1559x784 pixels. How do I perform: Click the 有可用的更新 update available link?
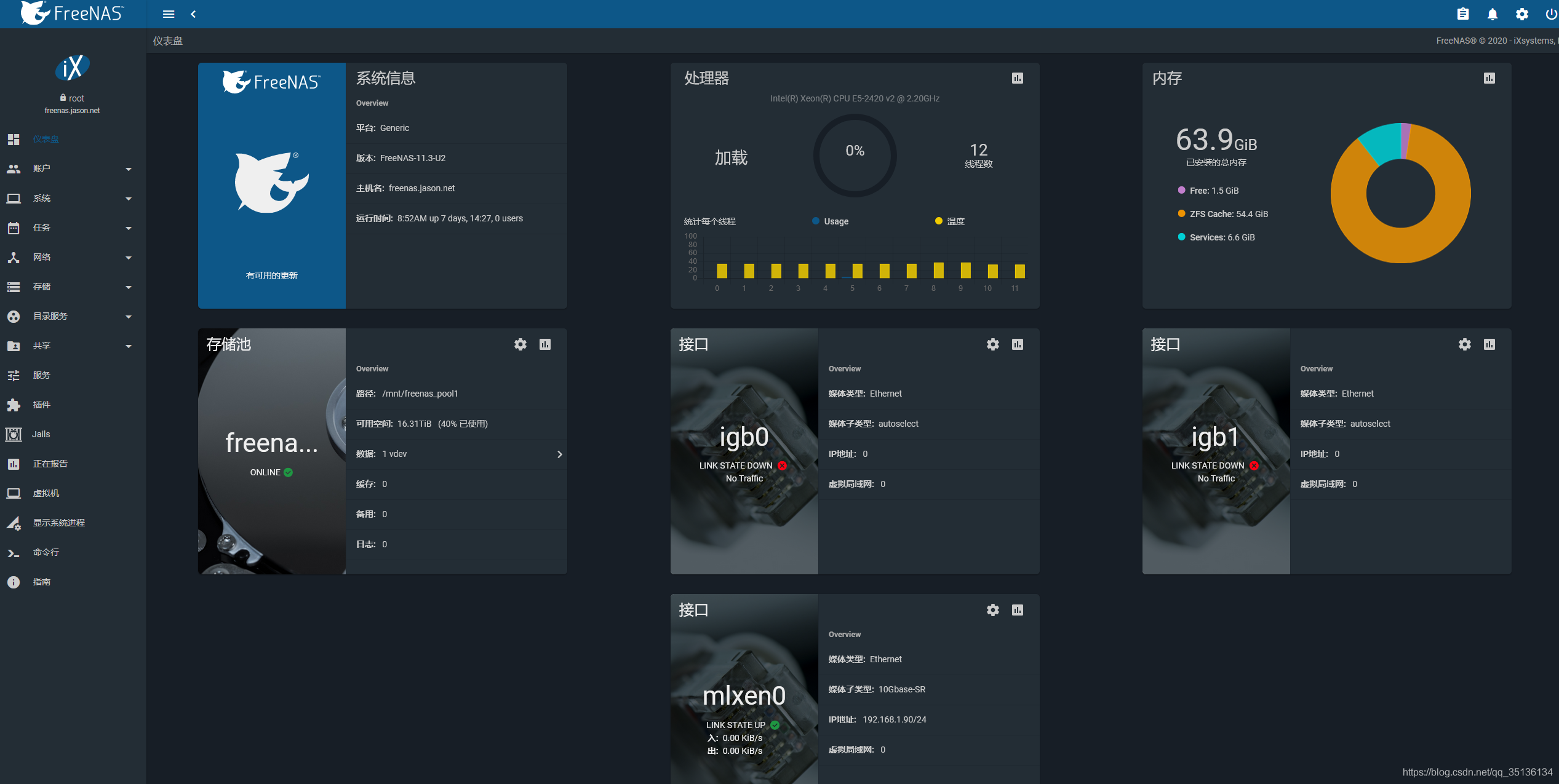pos(271,275)
